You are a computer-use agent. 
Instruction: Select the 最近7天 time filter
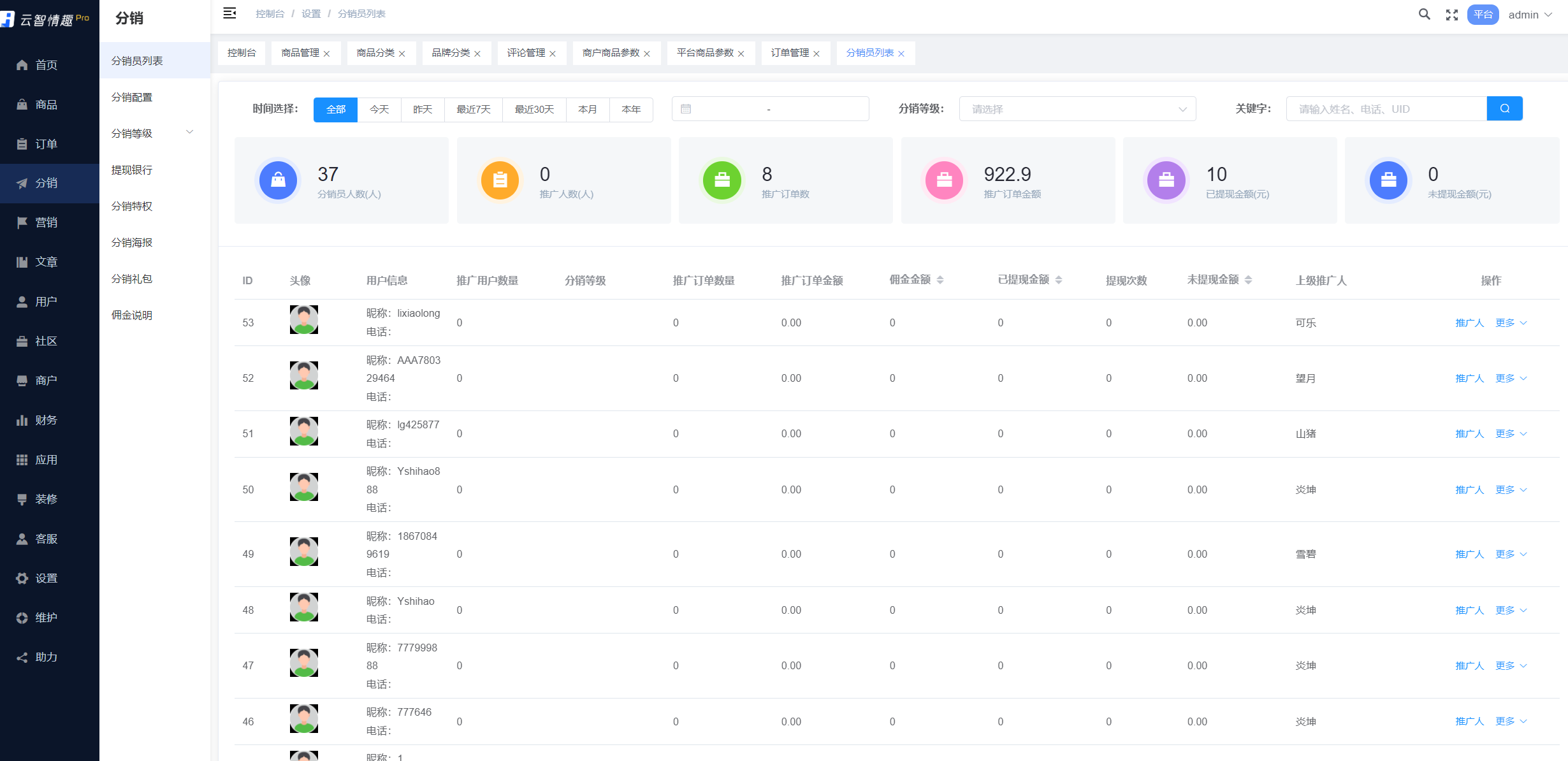[x=473, y=110]
